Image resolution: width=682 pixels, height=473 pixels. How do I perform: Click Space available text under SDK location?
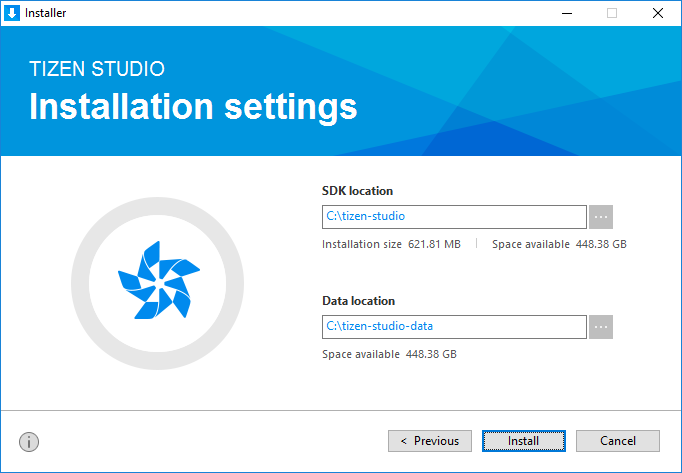coord(559,244)
